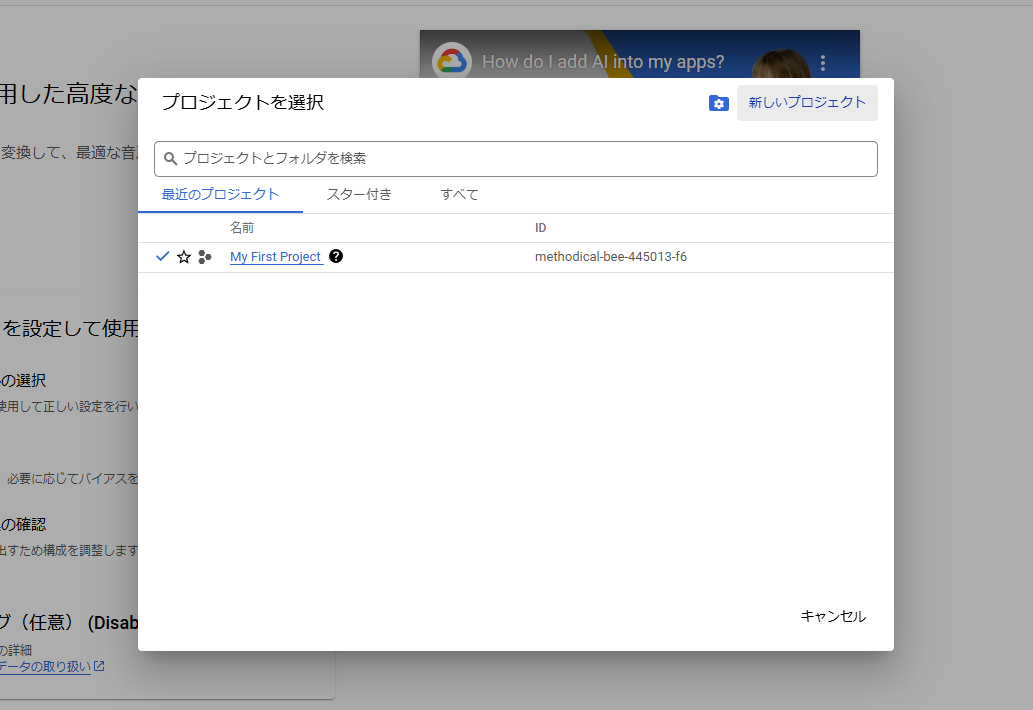Click the help question mark beside My First Project
This screenshot has width=1033, height=710.
tap(336, 256)
